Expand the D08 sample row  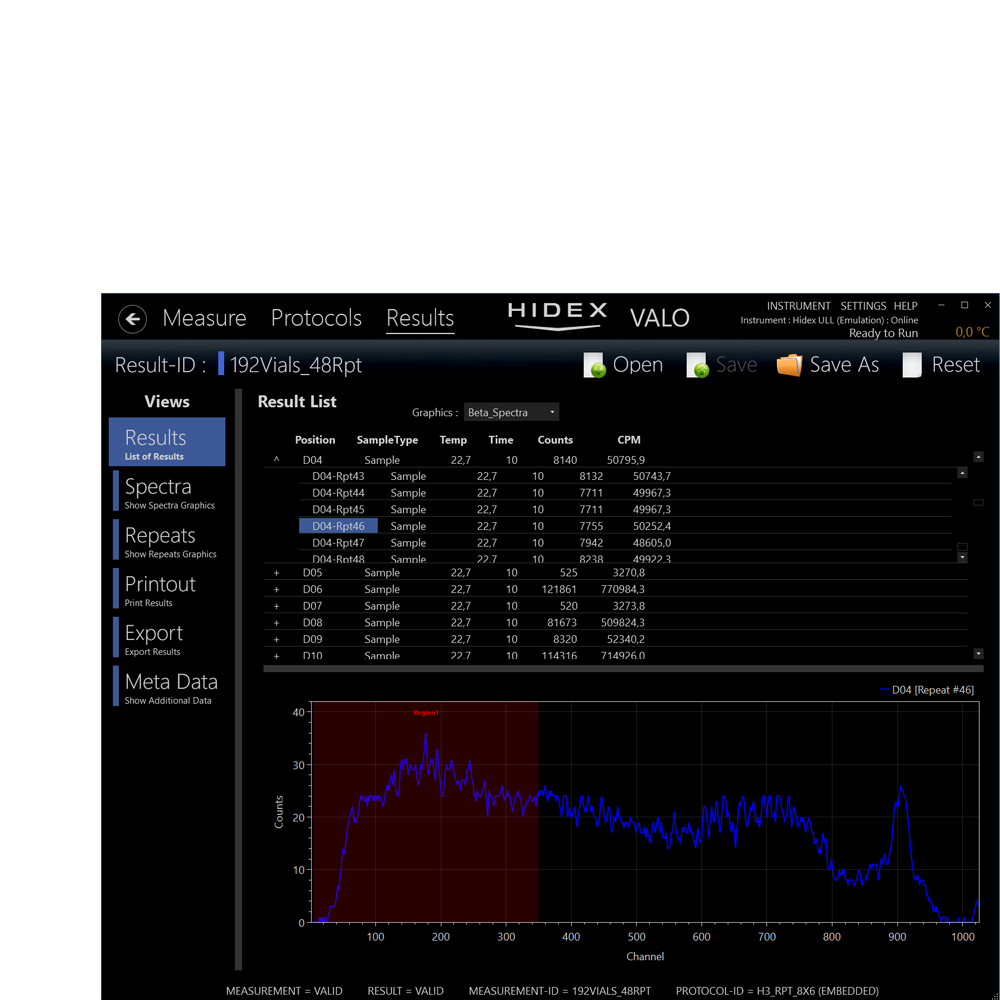click(275, 622)
